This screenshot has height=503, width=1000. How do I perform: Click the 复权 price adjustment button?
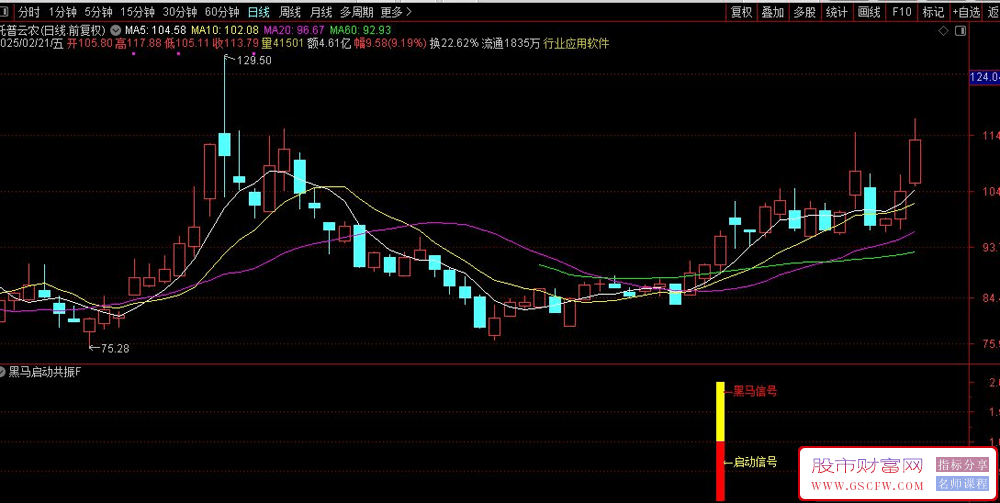pos(742,11)
